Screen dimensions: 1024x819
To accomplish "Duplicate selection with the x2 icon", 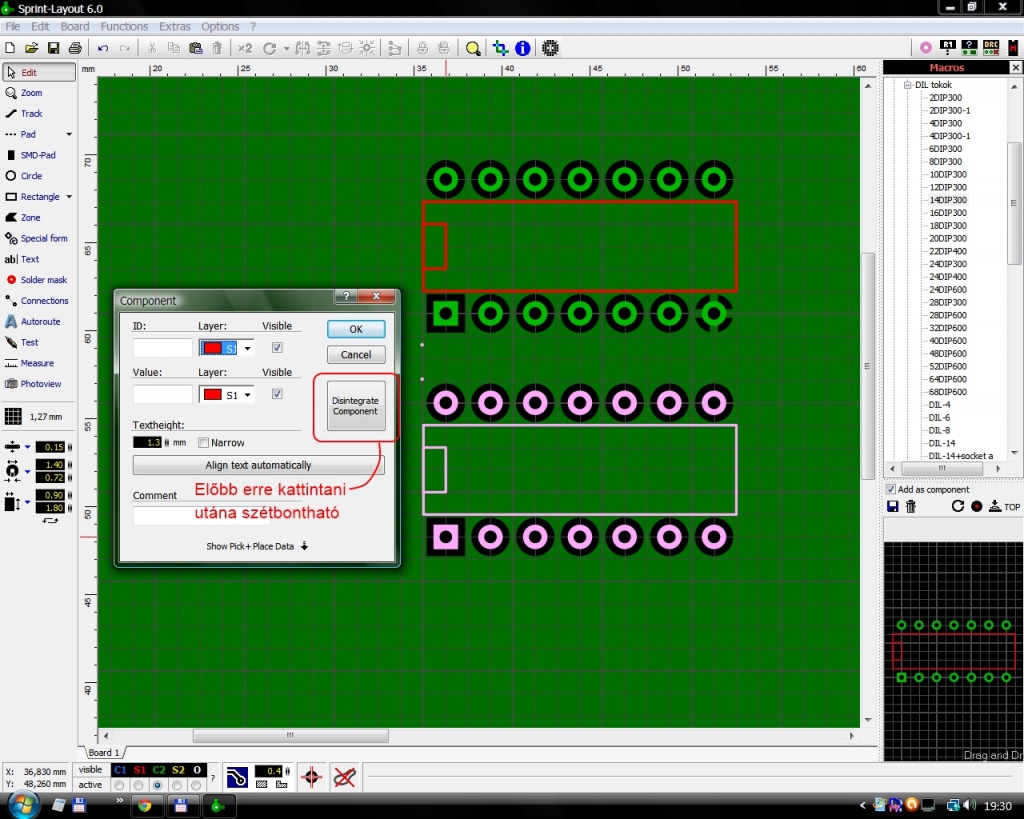I will click(x=245, y=48).
